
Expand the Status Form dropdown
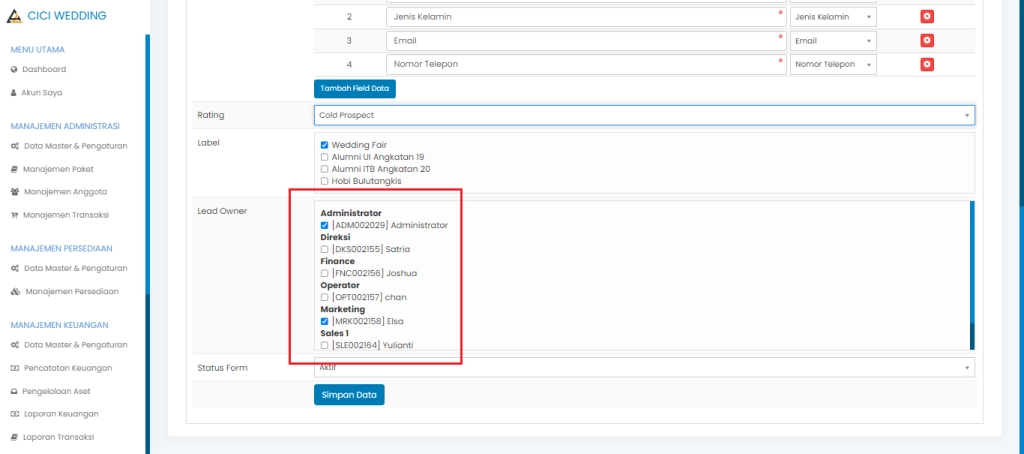click(x=644, y=367)
